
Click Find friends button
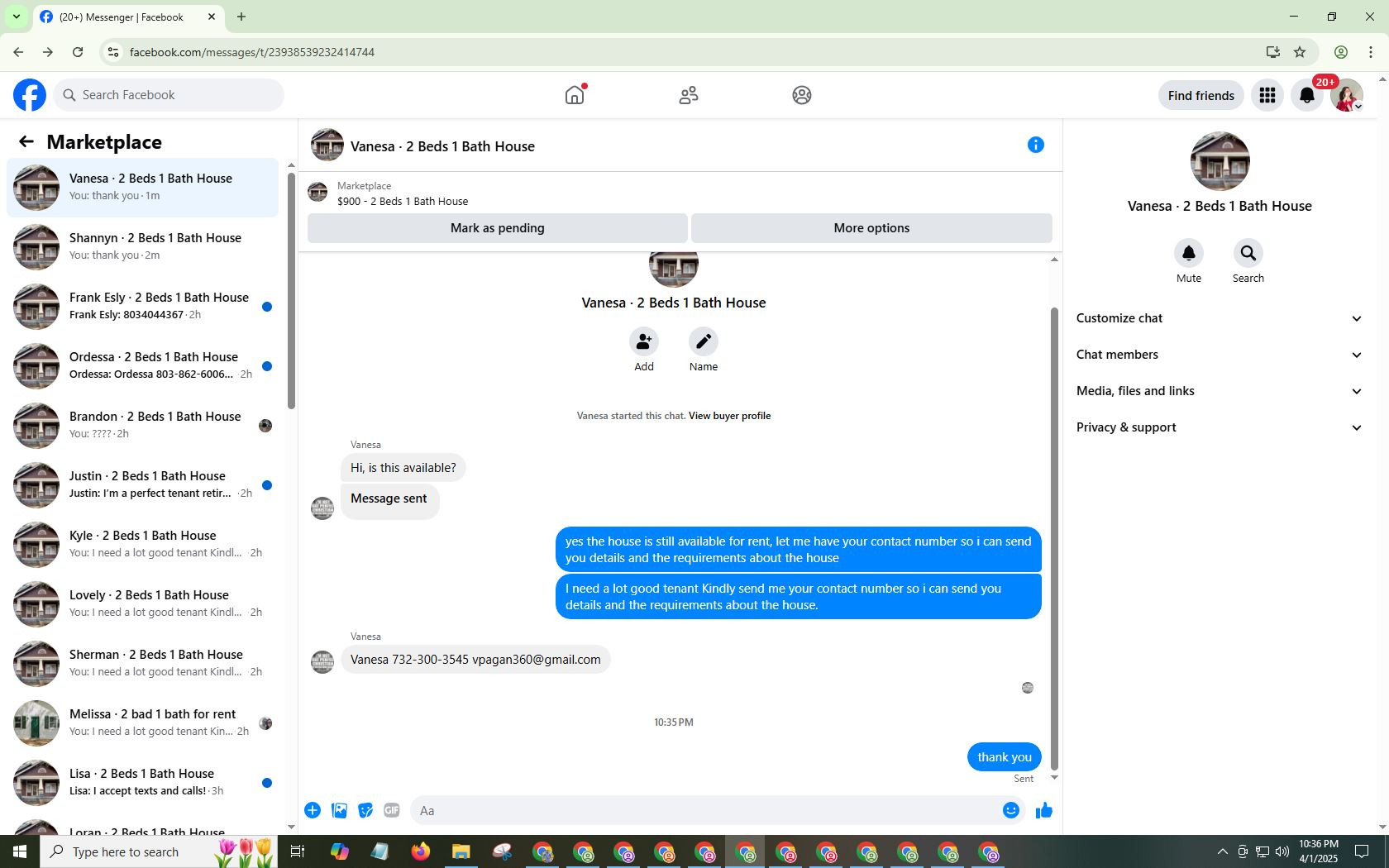click(x=1200, y=95)
